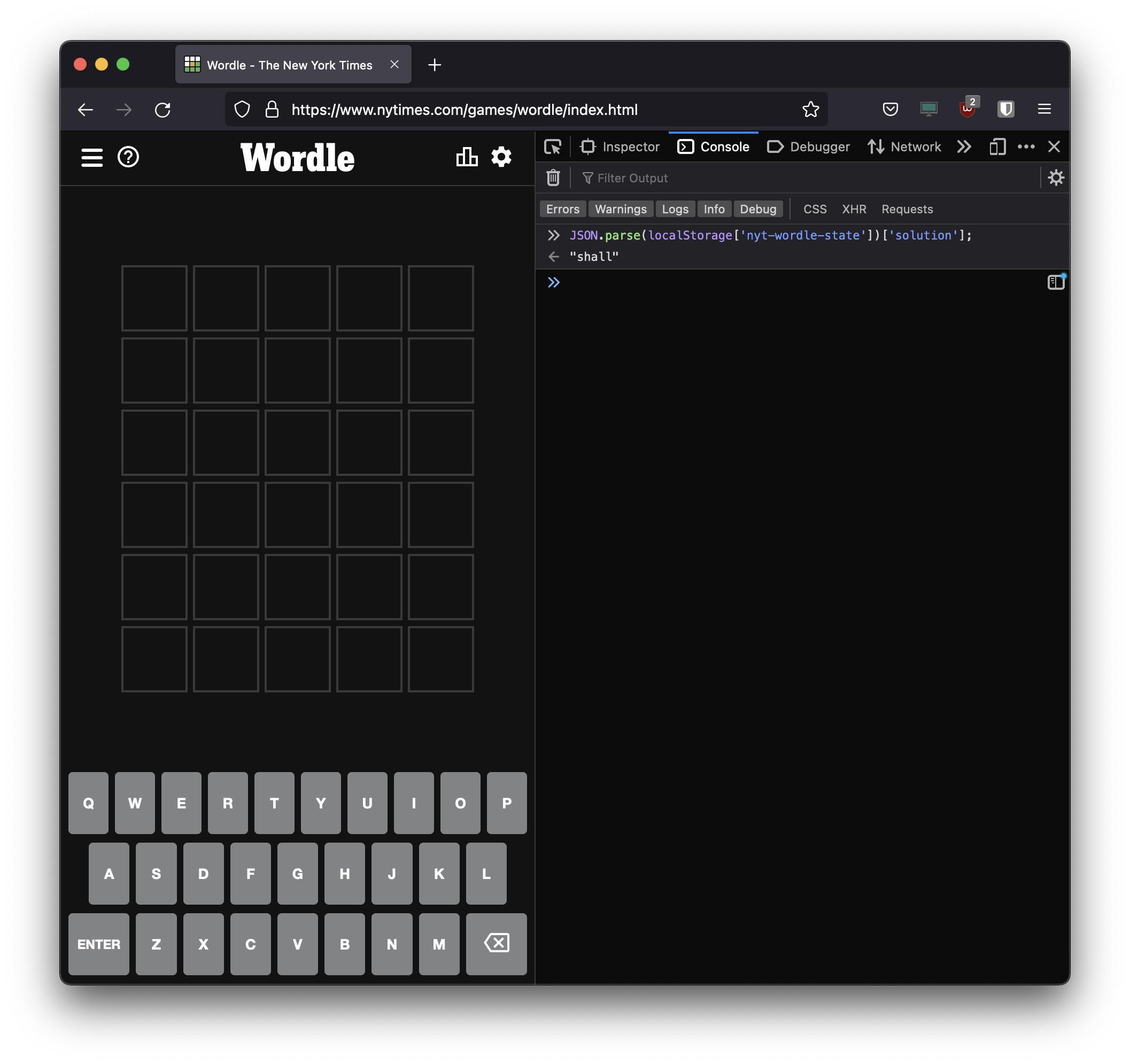Tap the L key

tap(486, 874)
